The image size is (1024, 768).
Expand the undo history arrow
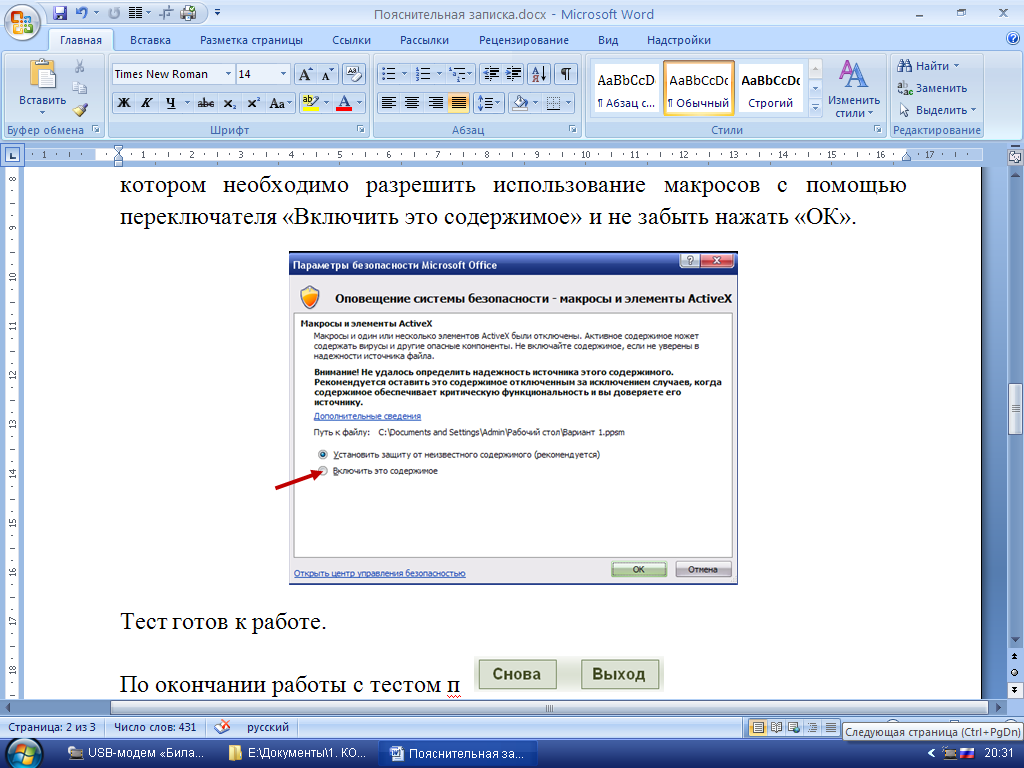click(x=96, y=13)
